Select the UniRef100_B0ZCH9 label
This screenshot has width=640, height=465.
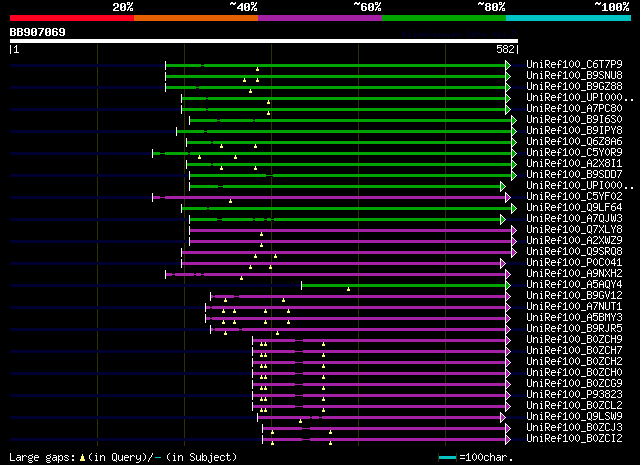(x=574, y=340)
